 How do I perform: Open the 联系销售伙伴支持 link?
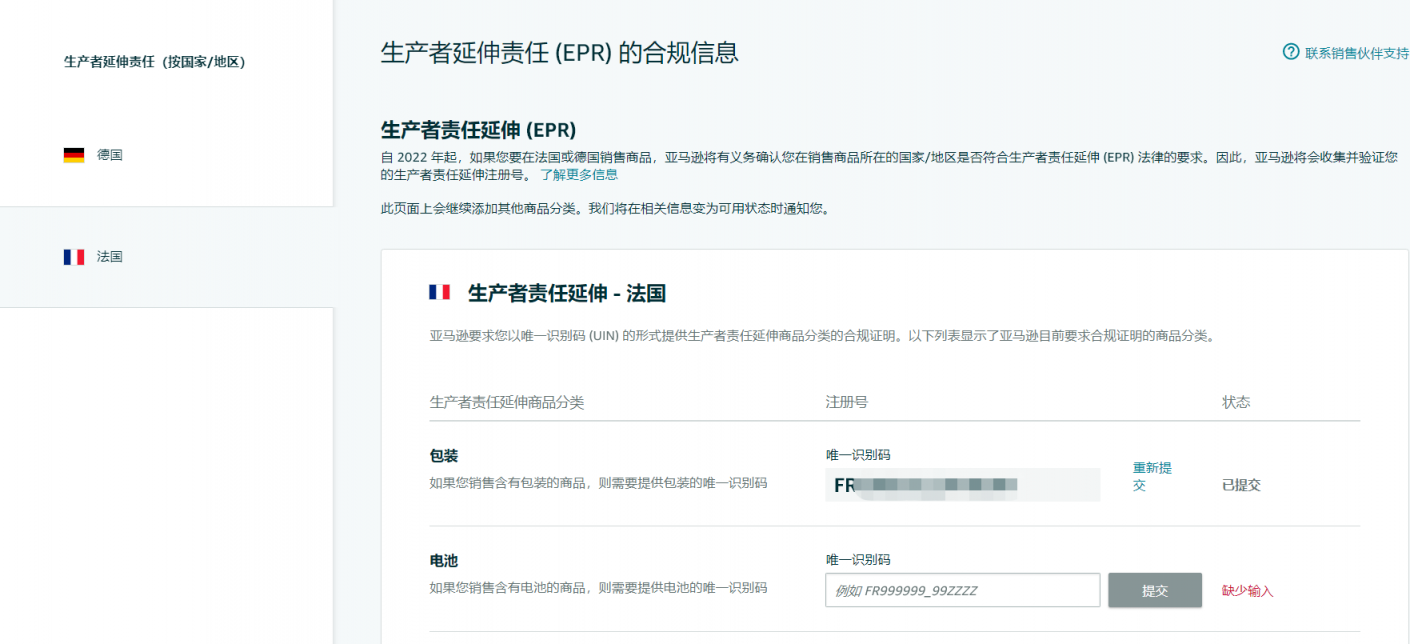(x=1356, y=53)
